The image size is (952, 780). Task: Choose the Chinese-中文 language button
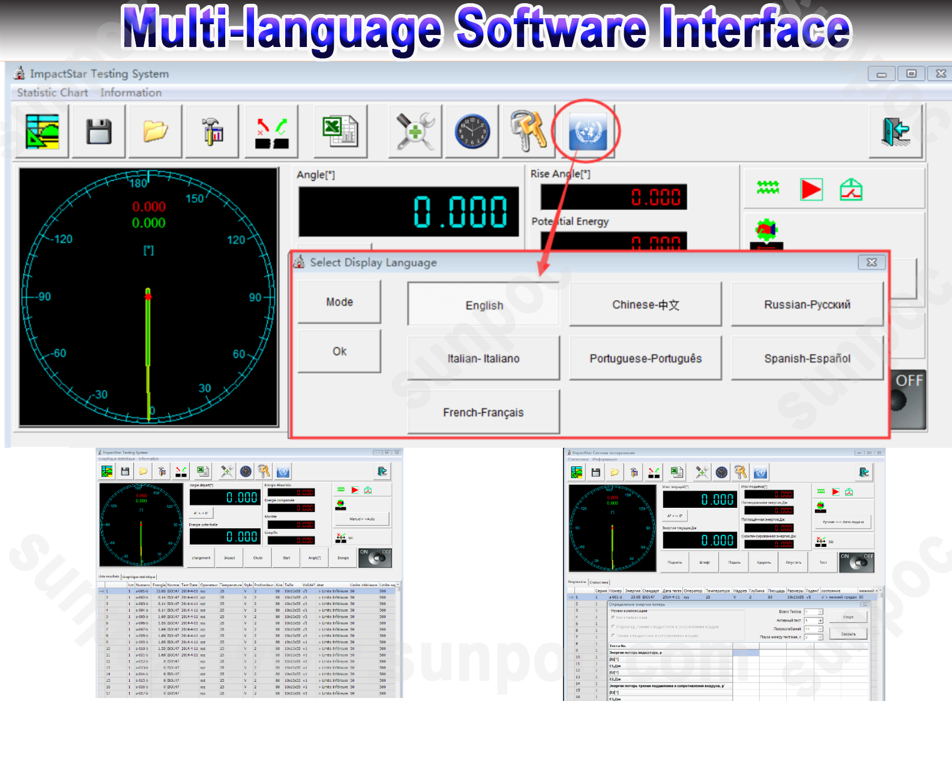point(645,305)
